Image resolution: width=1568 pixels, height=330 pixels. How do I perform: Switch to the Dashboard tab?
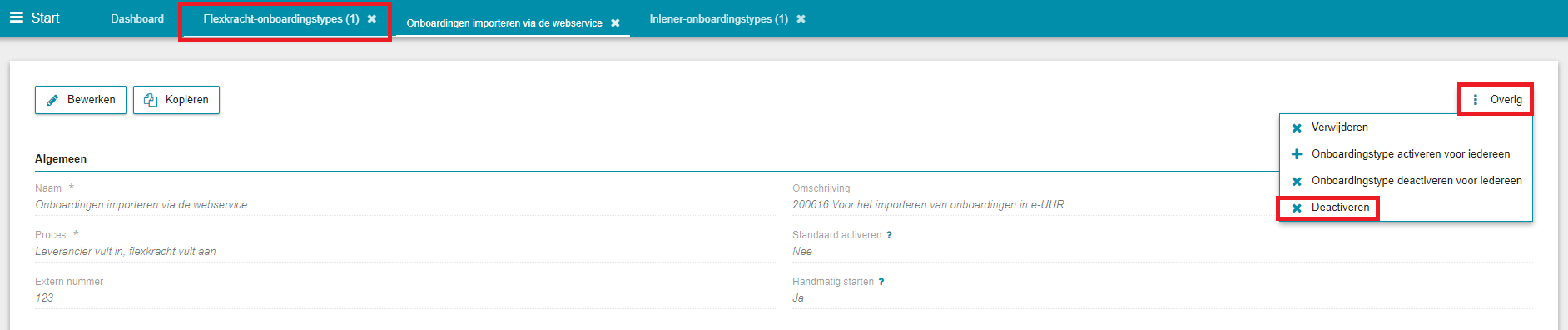click(x=137, y=18)
